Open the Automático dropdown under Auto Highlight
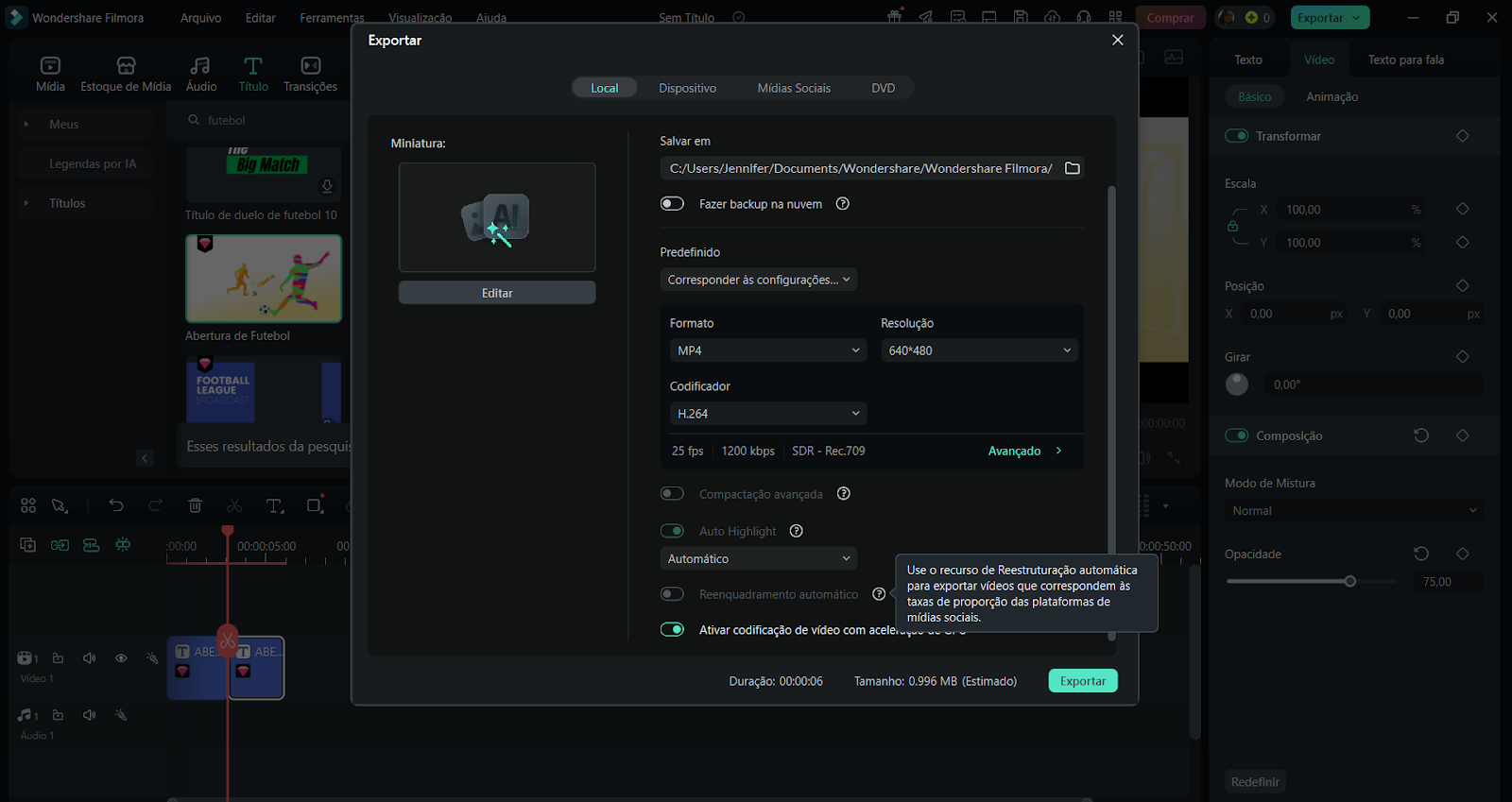The width and height of the screenshot is (1512, 802). coord(759,559)
